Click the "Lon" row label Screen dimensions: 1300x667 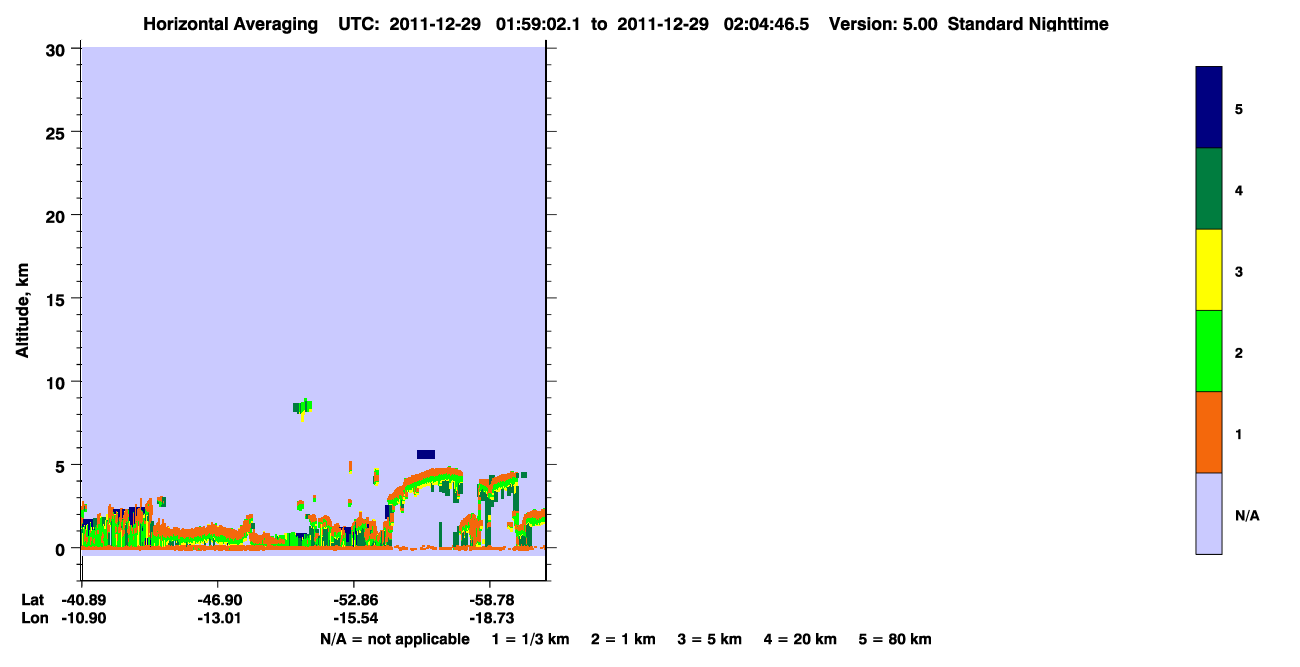[33, 618]
